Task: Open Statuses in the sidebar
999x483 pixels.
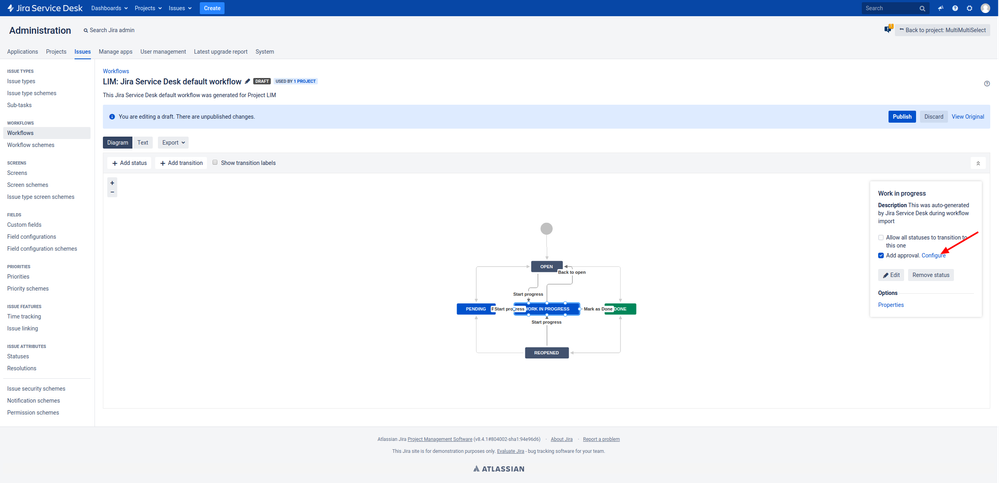Action: click(18, 357)
